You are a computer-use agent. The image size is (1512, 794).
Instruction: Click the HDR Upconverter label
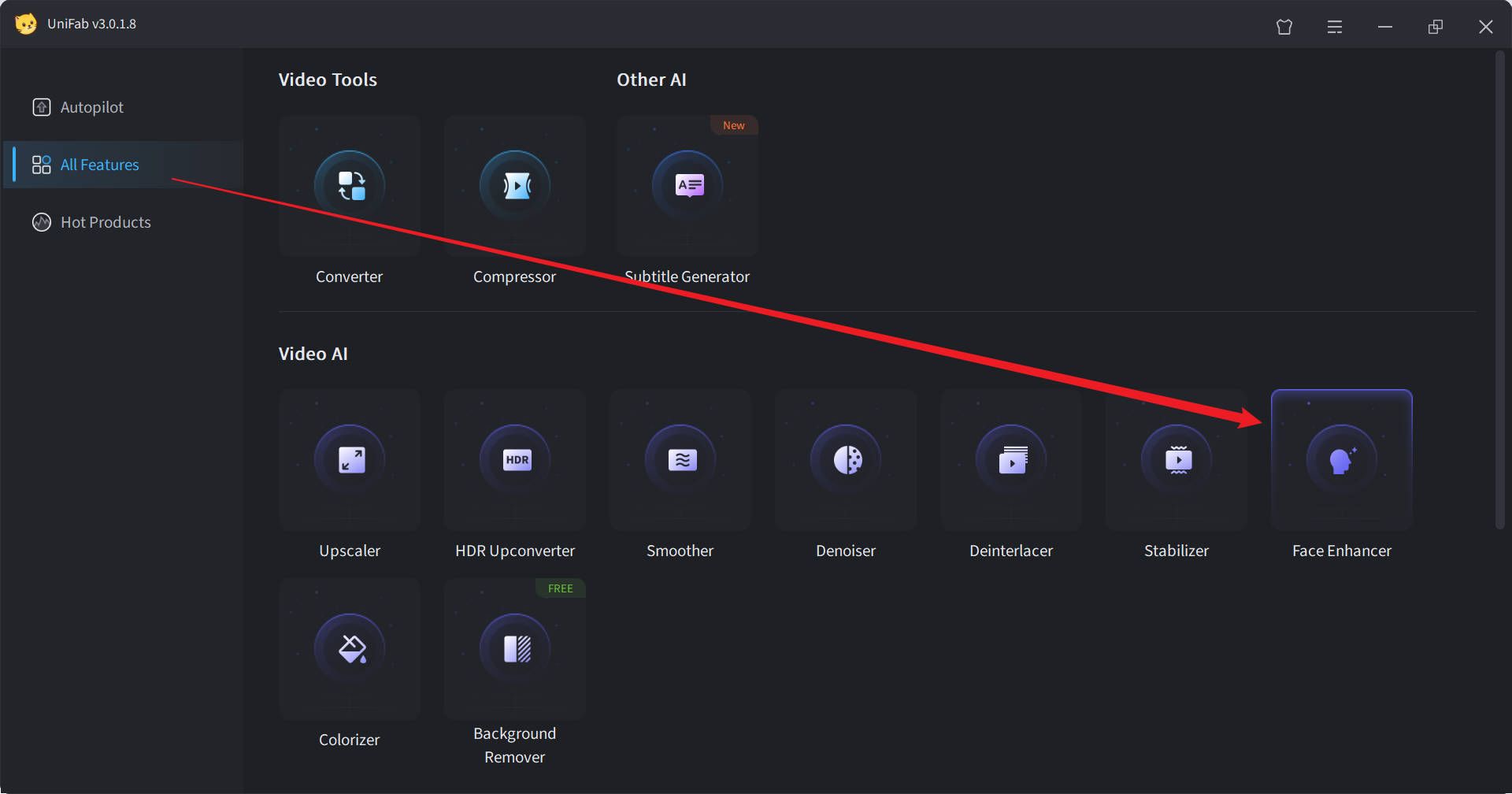(x=515, y=551)
